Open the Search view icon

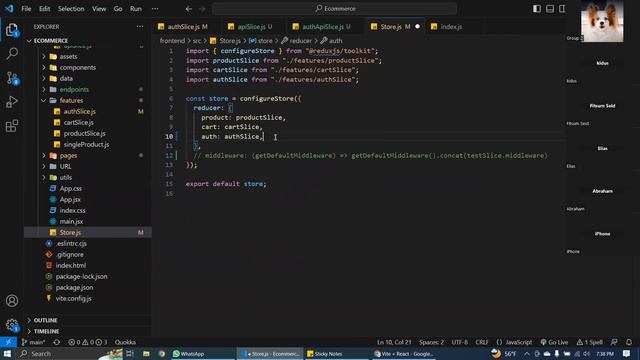tap(12, 53)
